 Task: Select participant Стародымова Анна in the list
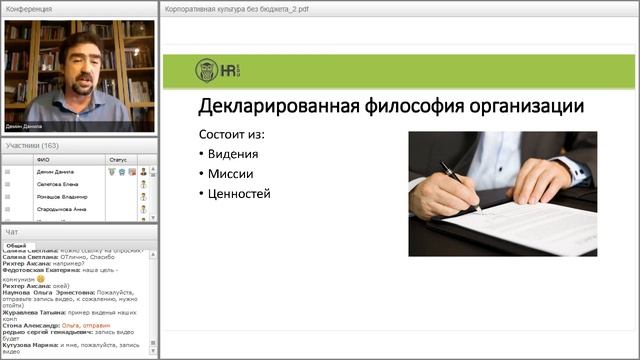coord(62,209)
